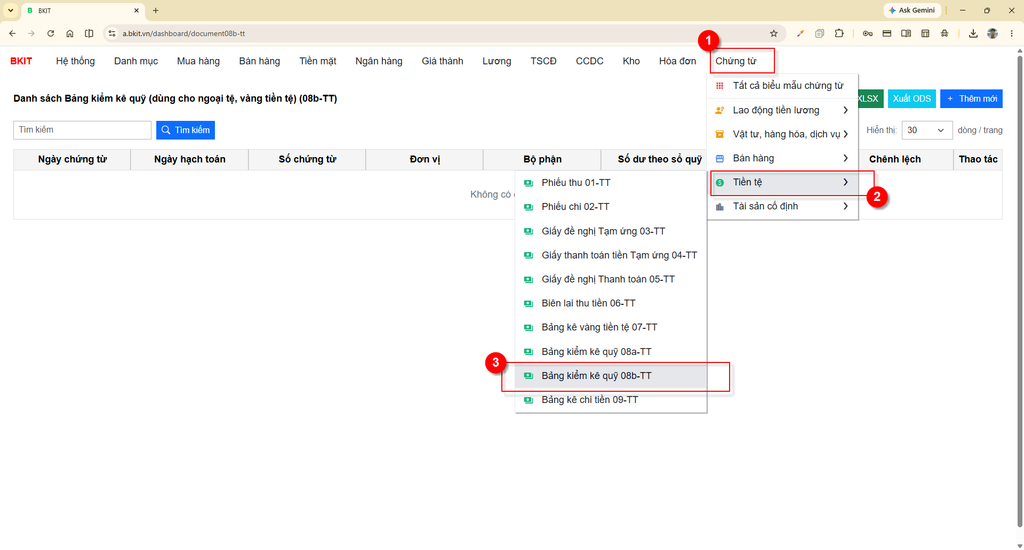
Task: Close the BKIT browser tab
Action: (136, 10)
